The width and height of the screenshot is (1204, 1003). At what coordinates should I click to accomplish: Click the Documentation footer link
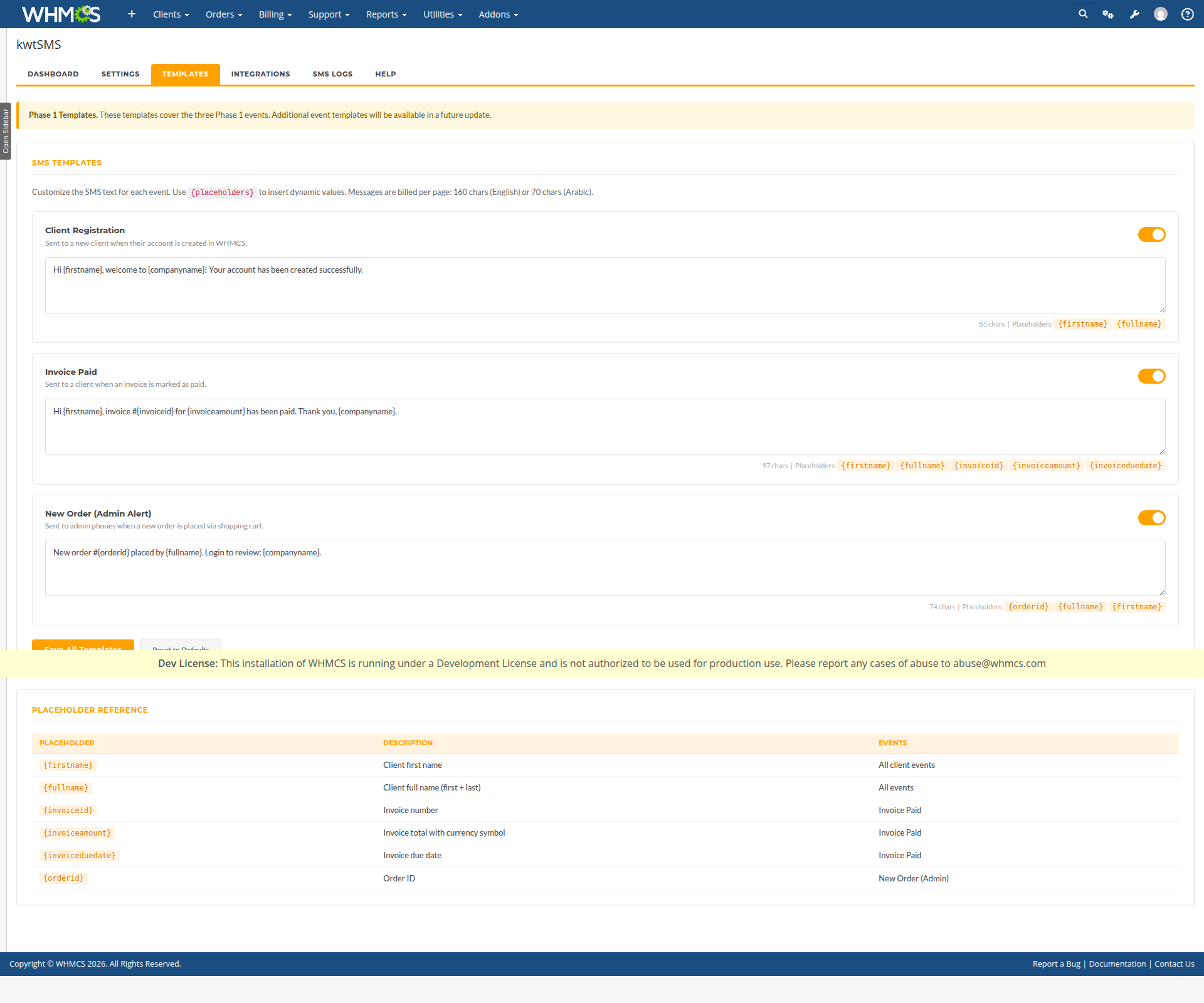pyautogui.click(x=1117, y=964)
